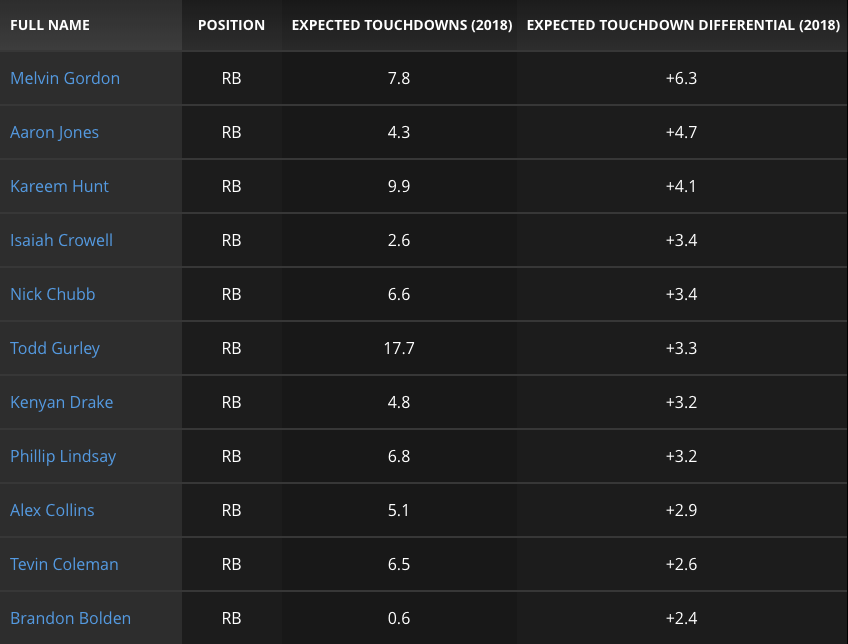This screenshot has height=644, width=848.
Task: Sort by Expected Touchdown Differential (2018) header
Action: [683, 25]
